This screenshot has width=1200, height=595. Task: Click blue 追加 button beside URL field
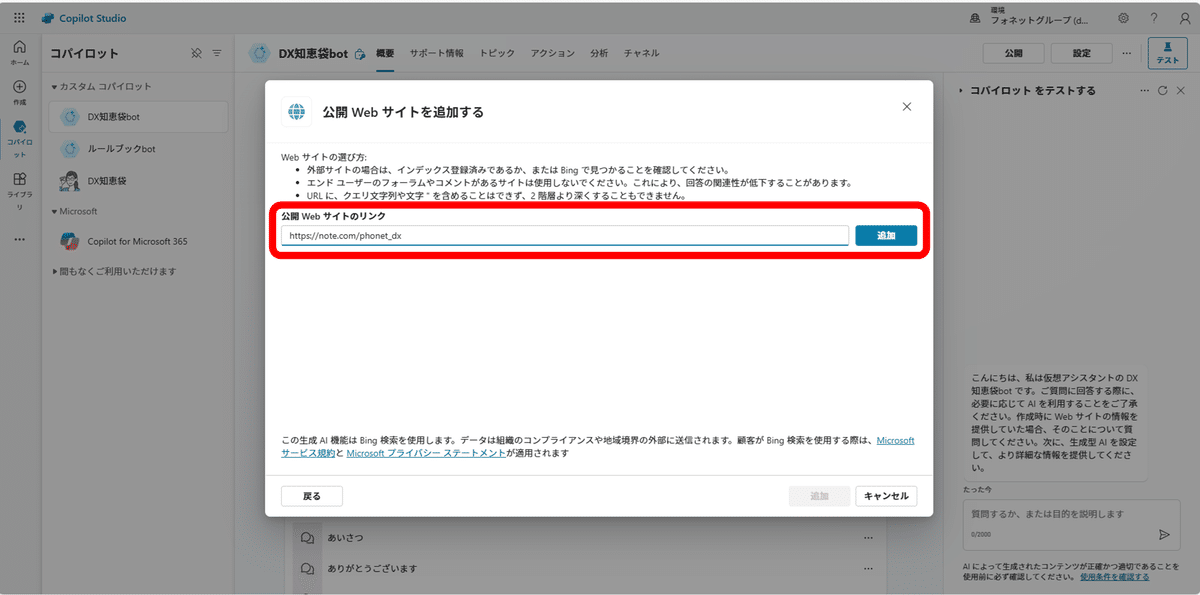[x=886, y=235]
